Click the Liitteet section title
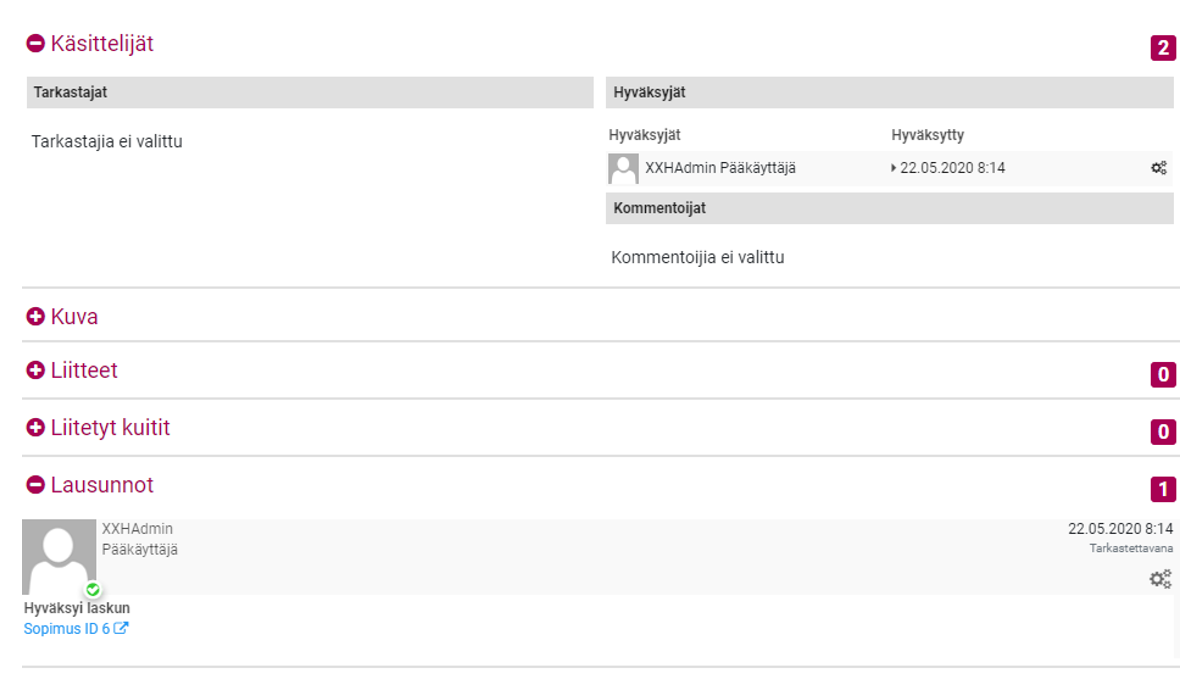The width and height of the screenshot is (1189, 681). 84,371
